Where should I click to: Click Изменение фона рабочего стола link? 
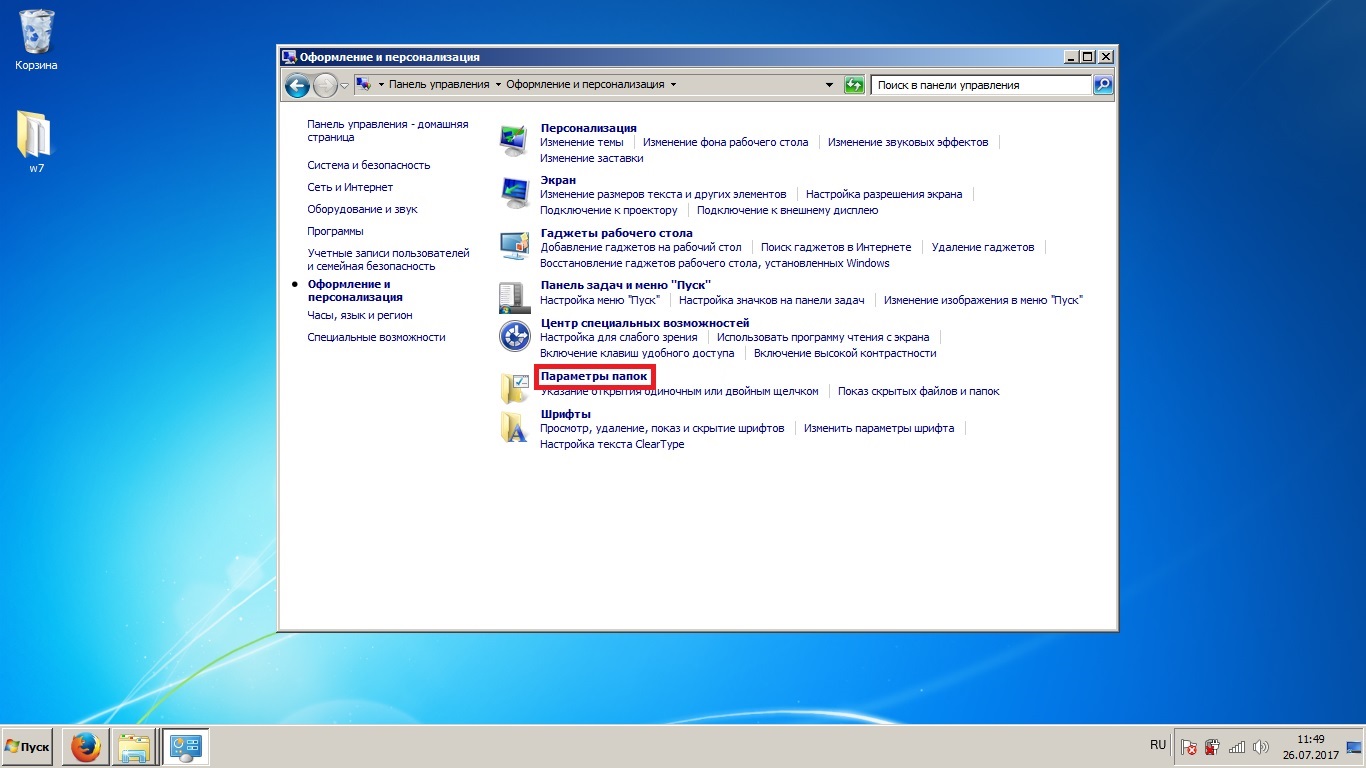pos(725,142)
